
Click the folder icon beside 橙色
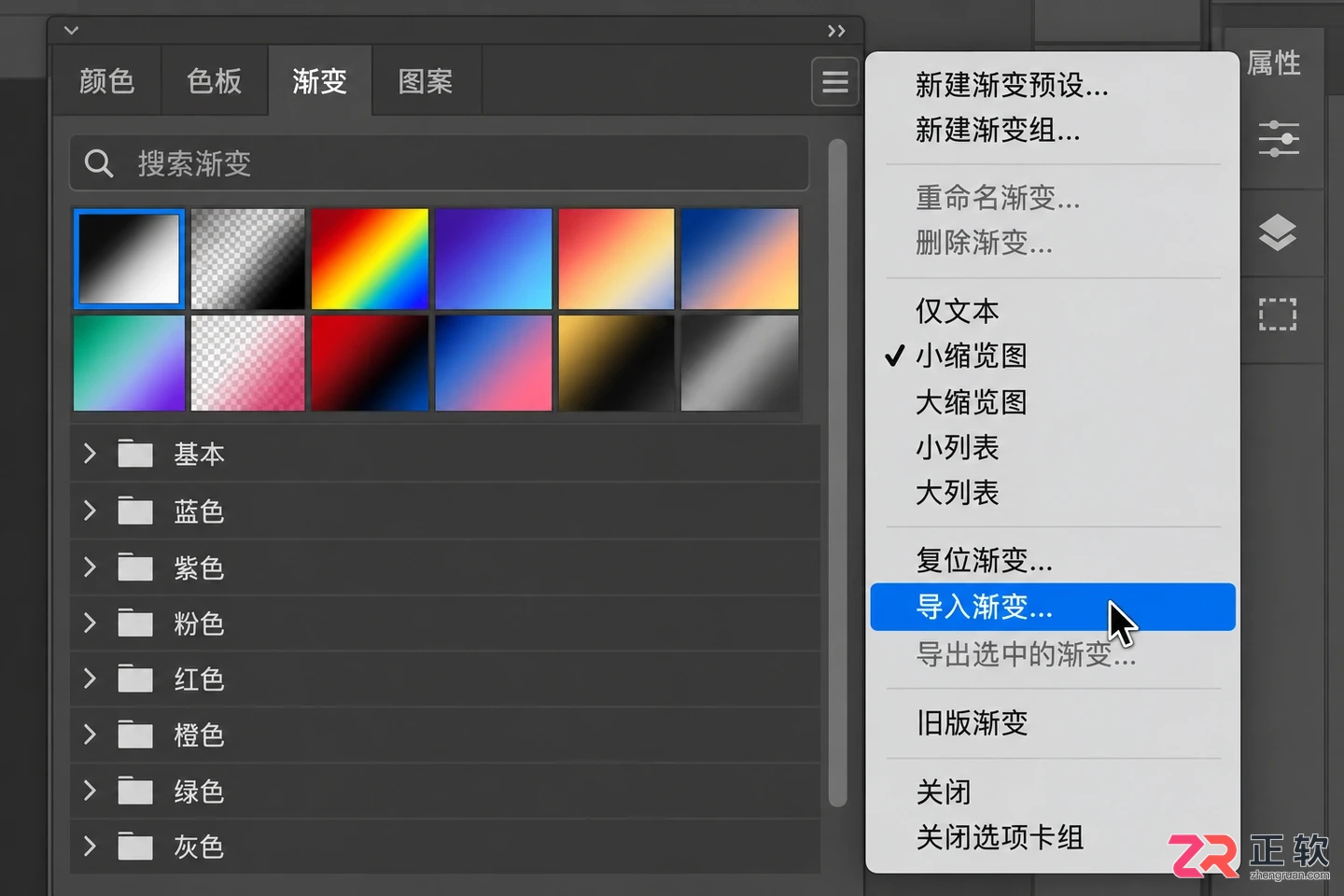[135, 735]
